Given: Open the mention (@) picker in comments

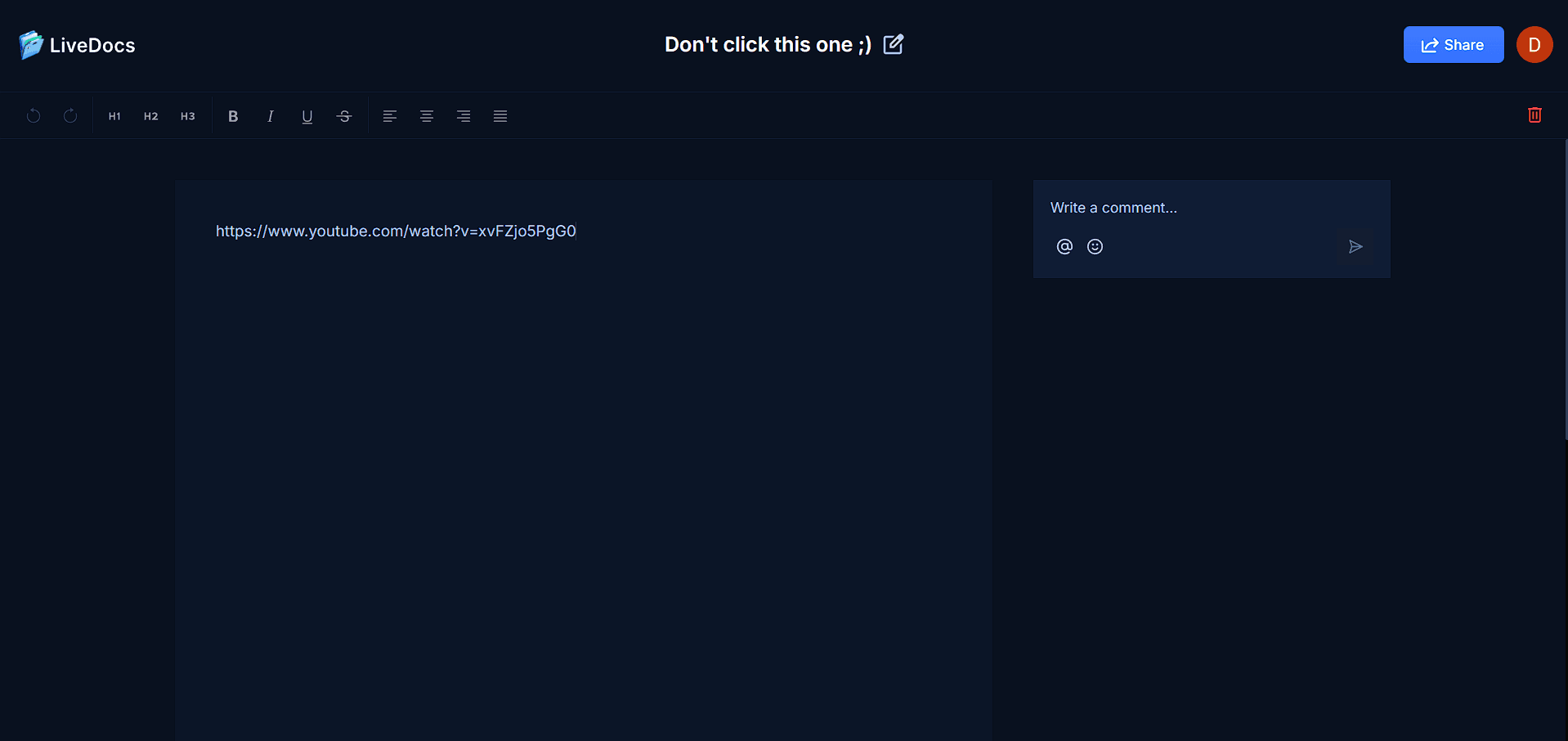Looking at the screenshot, I should [1064, 245].
